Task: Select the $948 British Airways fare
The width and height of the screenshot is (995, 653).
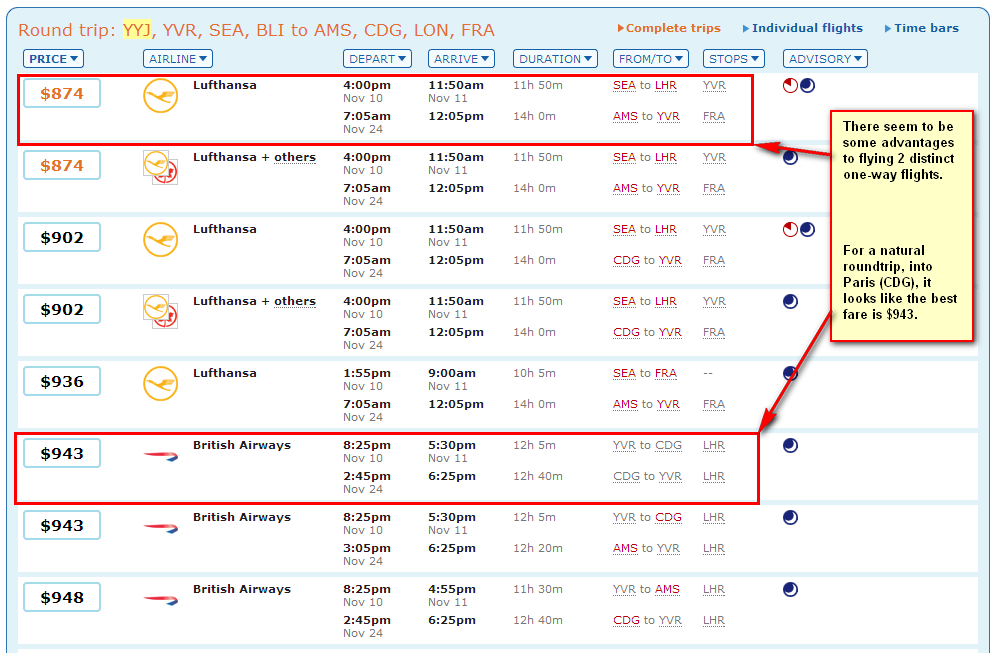Action: pyautogui.click(x=62, y=597)
